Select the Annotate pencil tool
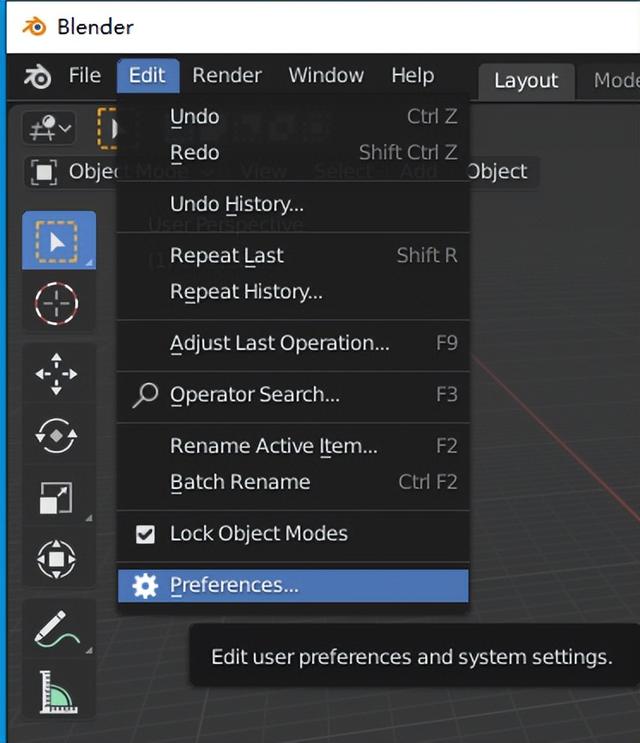Screen dimensions: 640x743 58,629
